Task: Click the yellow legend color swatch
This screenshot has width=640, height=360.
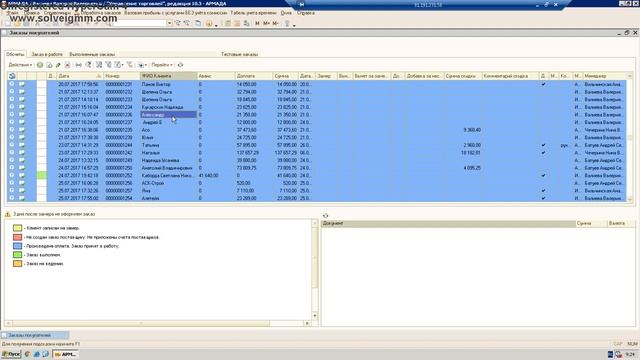Action: [17, 228]
